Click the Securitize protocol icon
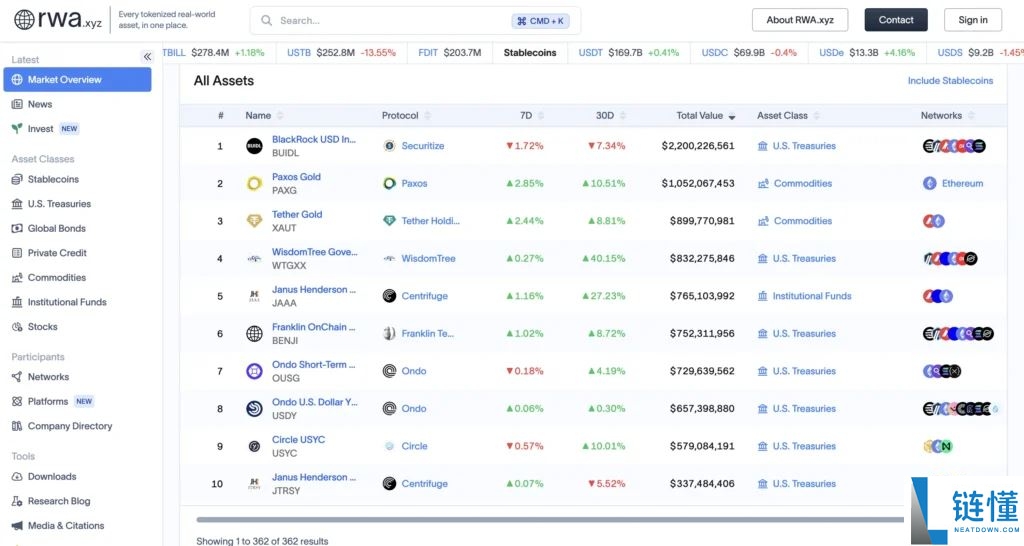 (389, 146)
